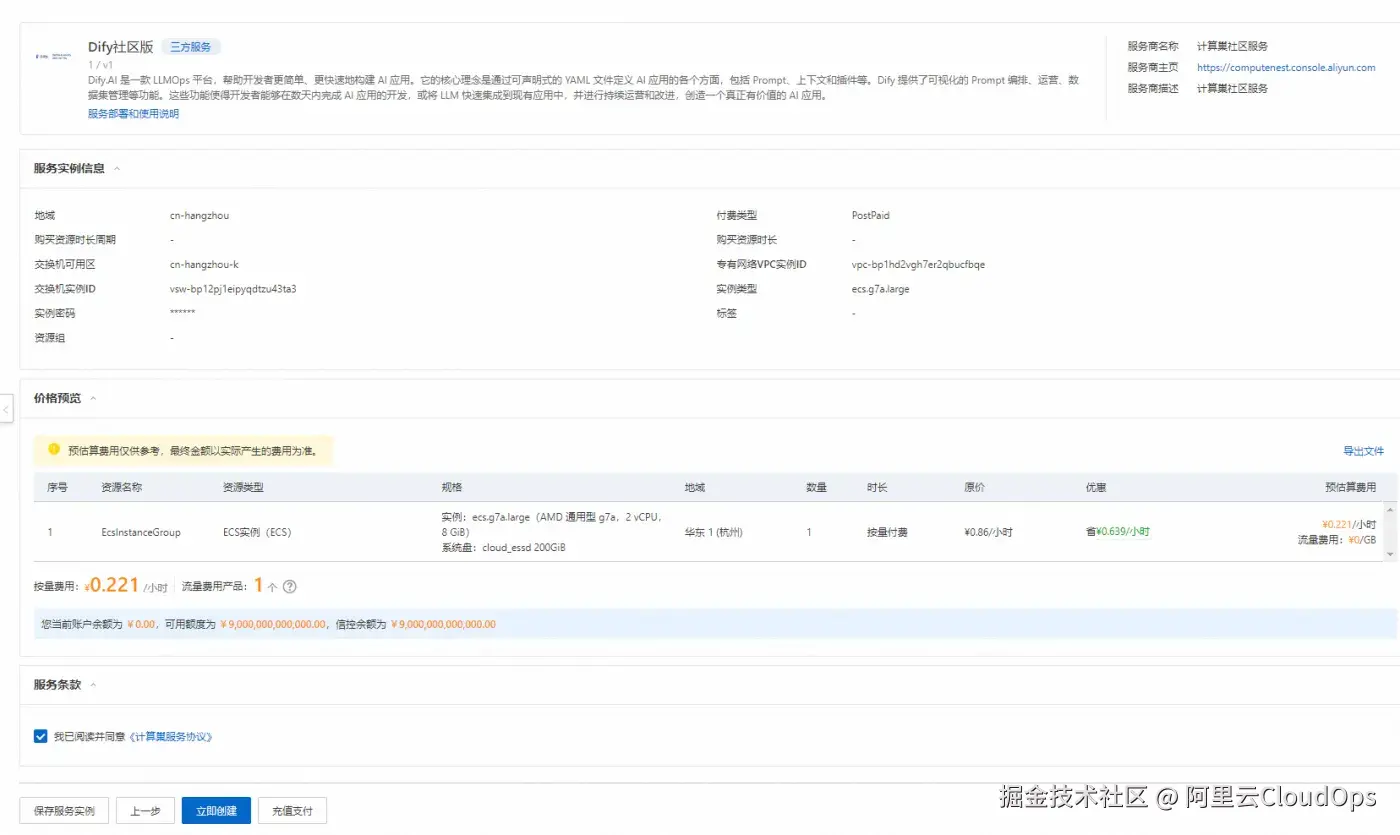
Task: Click the 优惠 column header
Action: [x=1096, y=487]
